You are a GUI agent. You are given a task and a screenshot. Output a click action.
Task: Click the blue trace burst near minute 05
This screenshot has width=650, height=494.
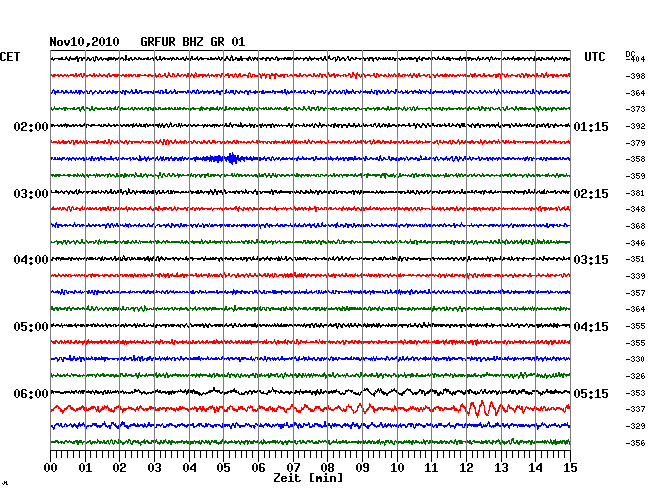pyautogui.click(x=224, y=158)
